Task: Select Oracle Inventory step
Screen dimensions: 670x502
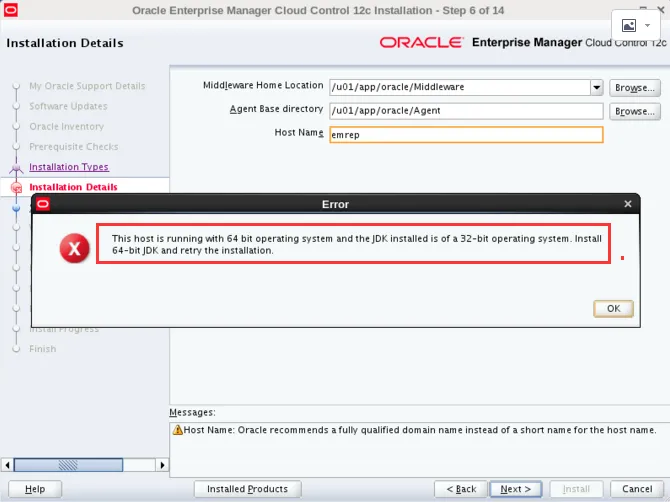Action: click(x=67, y=126)
